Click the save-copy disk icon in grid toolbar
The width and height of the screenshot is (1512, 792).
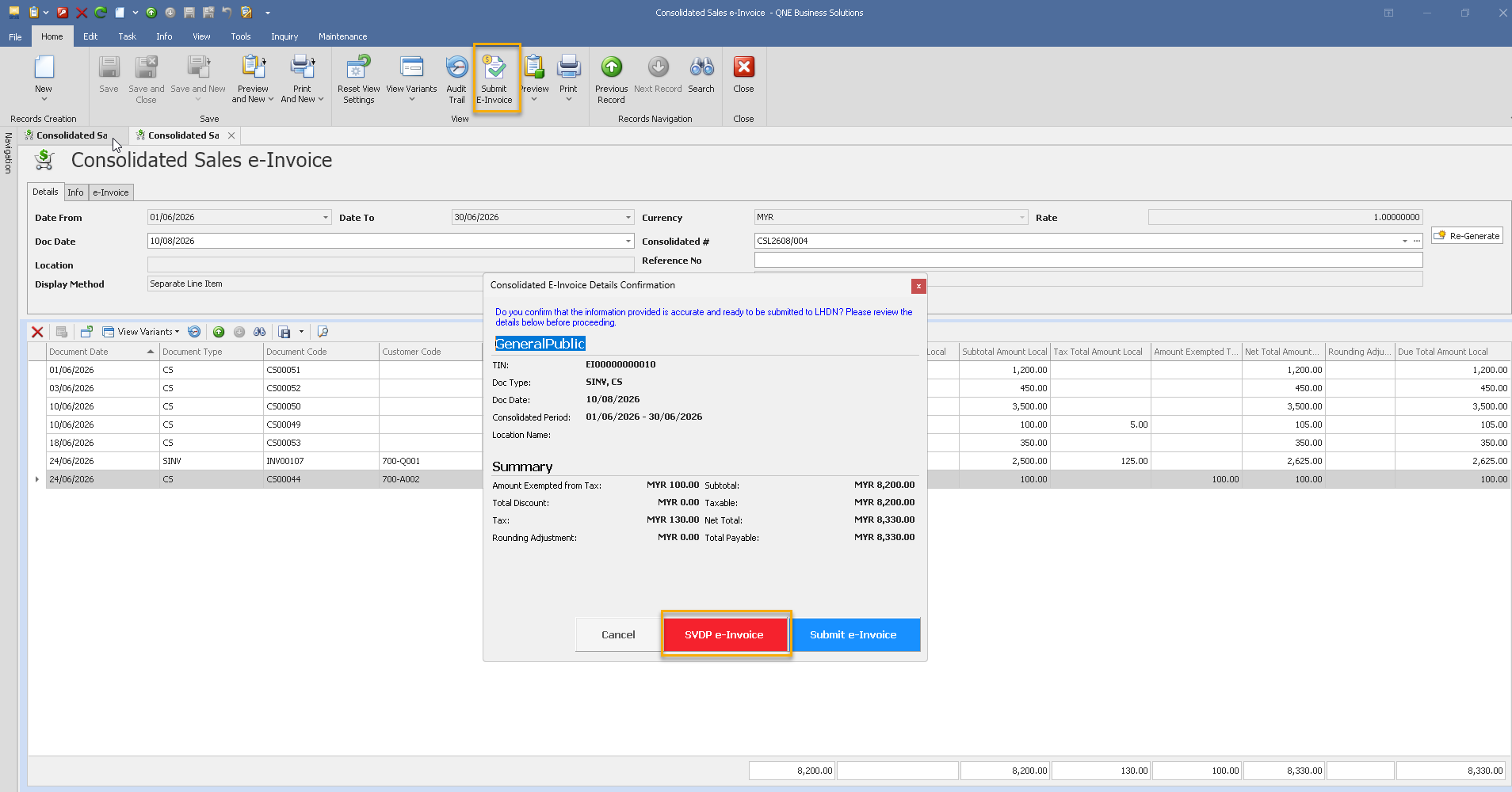tap(284, 332)
